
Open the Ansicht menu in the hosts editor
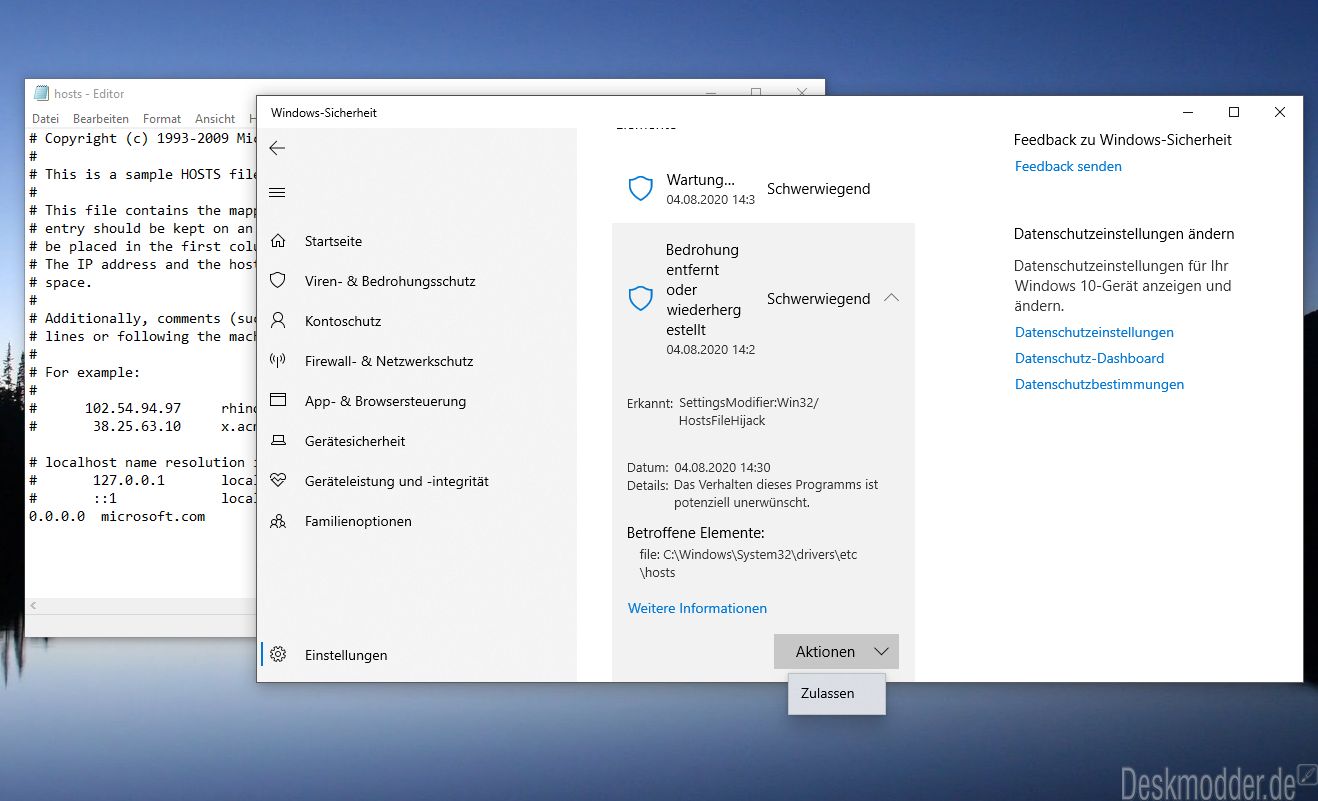[x=215, y=119]
